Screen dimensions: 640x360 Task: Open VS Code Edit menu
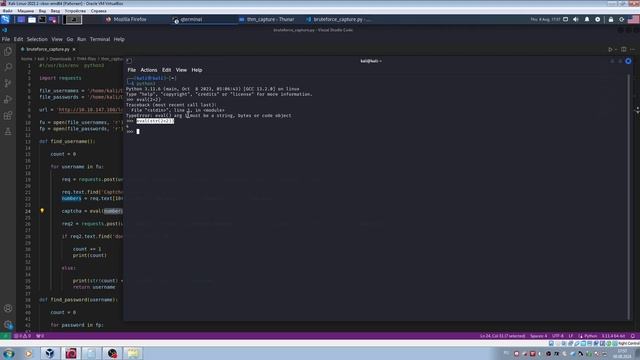[18, 39]
